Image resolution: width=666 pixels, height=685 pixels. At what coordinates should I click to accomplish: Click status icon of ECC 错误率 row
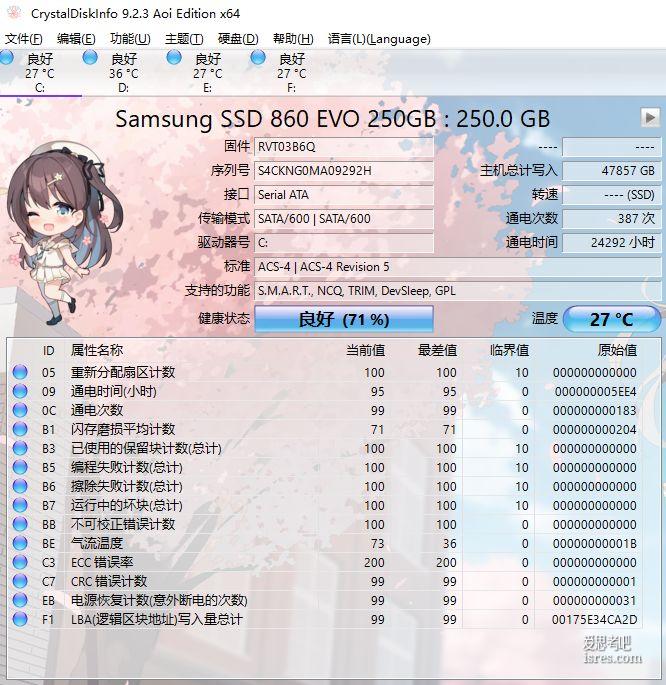(20, 562)
